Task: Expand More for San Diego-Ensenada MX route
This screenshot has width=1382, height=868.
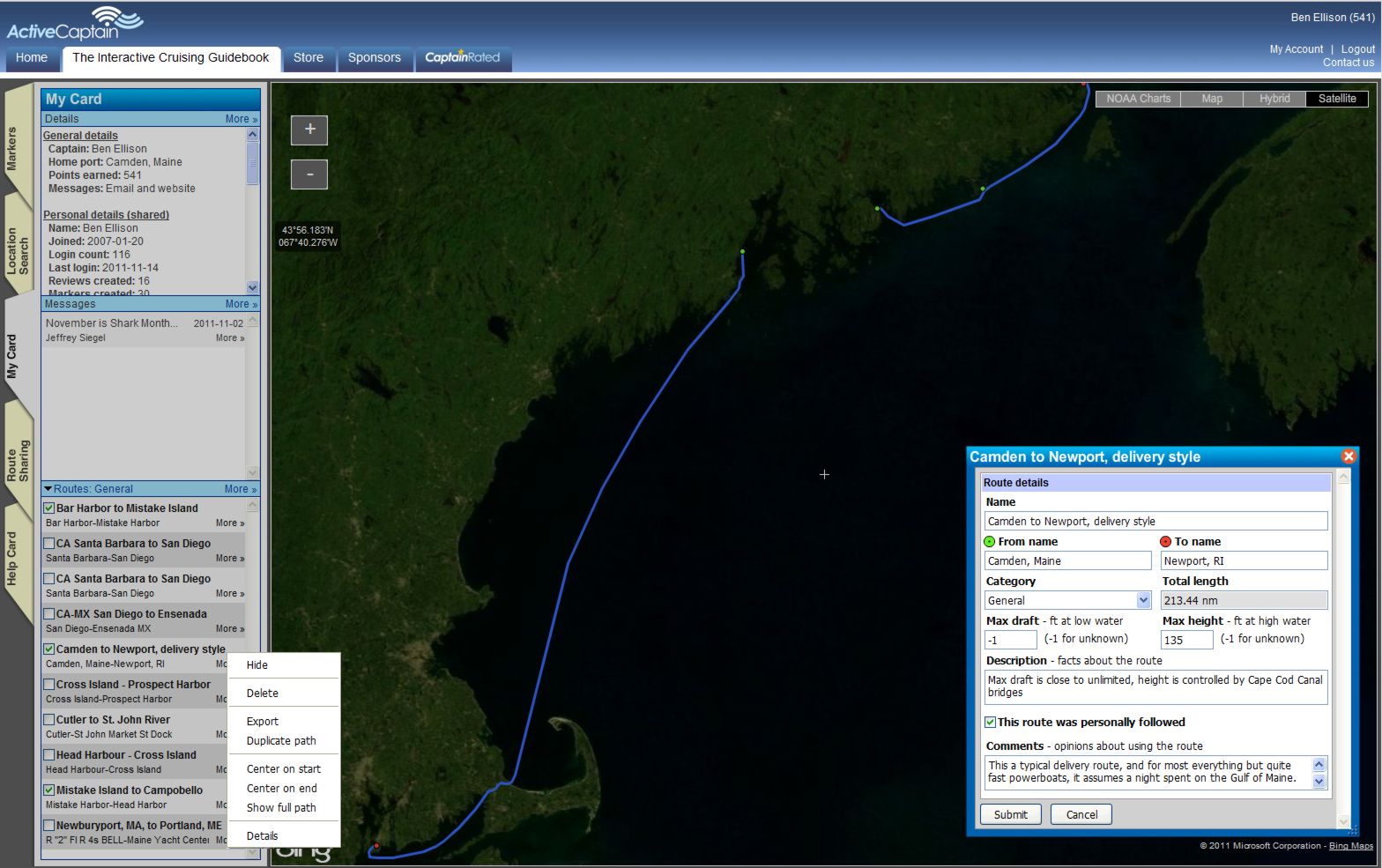Action: pyautogui.click(x=230, y=629)
